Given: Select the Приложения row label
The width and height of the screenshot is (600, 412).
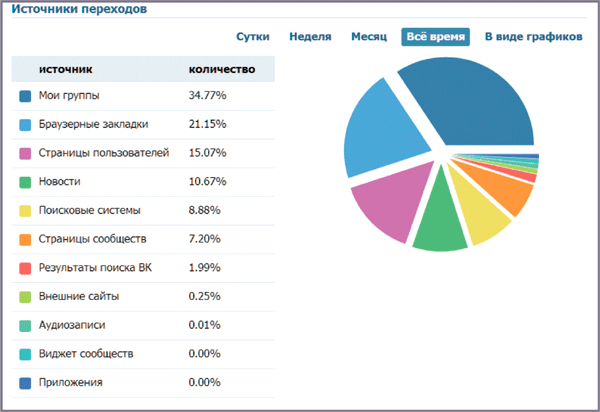Looking at the screenshot, I should click(70, 383).
